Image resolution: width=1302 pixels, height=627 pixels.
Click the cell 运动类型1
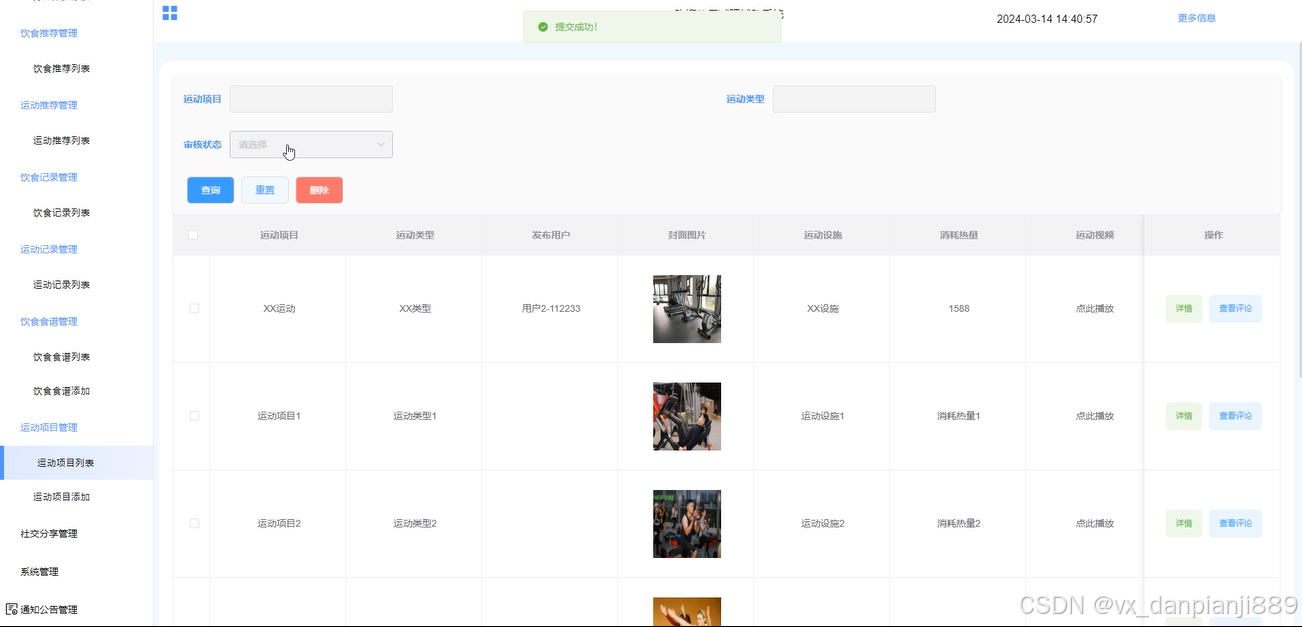click(415, 416)
